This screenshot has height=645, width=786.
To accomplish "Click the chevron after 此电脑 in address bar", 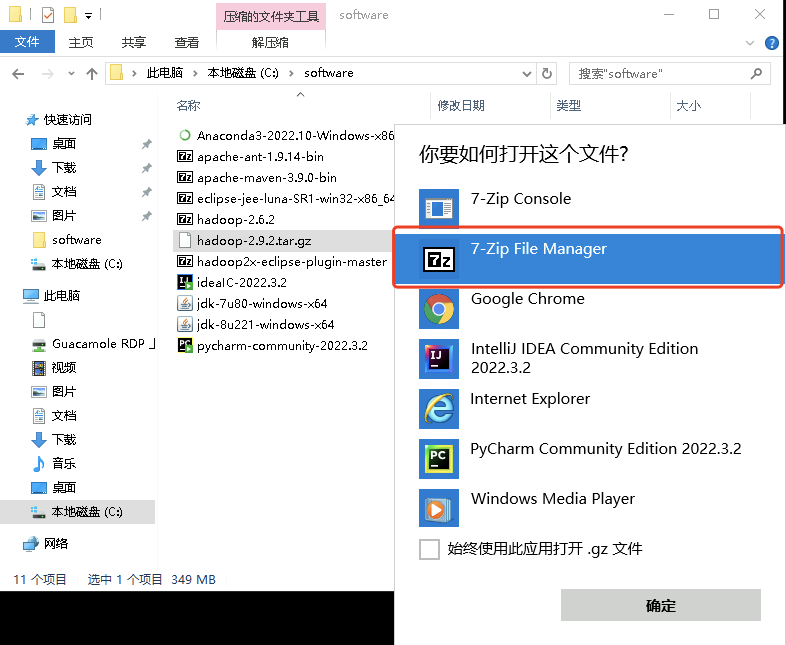I will pyautogui.click(x=195, y=74).
